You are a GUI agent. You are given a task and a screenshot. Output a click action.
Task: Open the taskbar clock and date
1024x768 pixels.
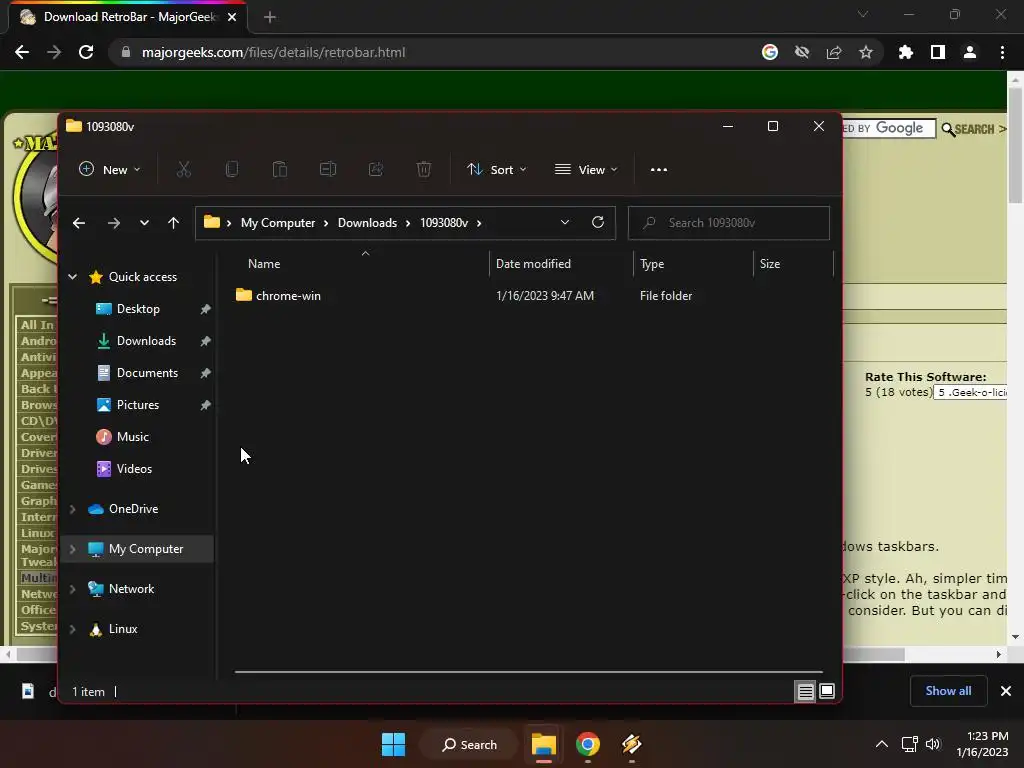(x=982, y=744)
